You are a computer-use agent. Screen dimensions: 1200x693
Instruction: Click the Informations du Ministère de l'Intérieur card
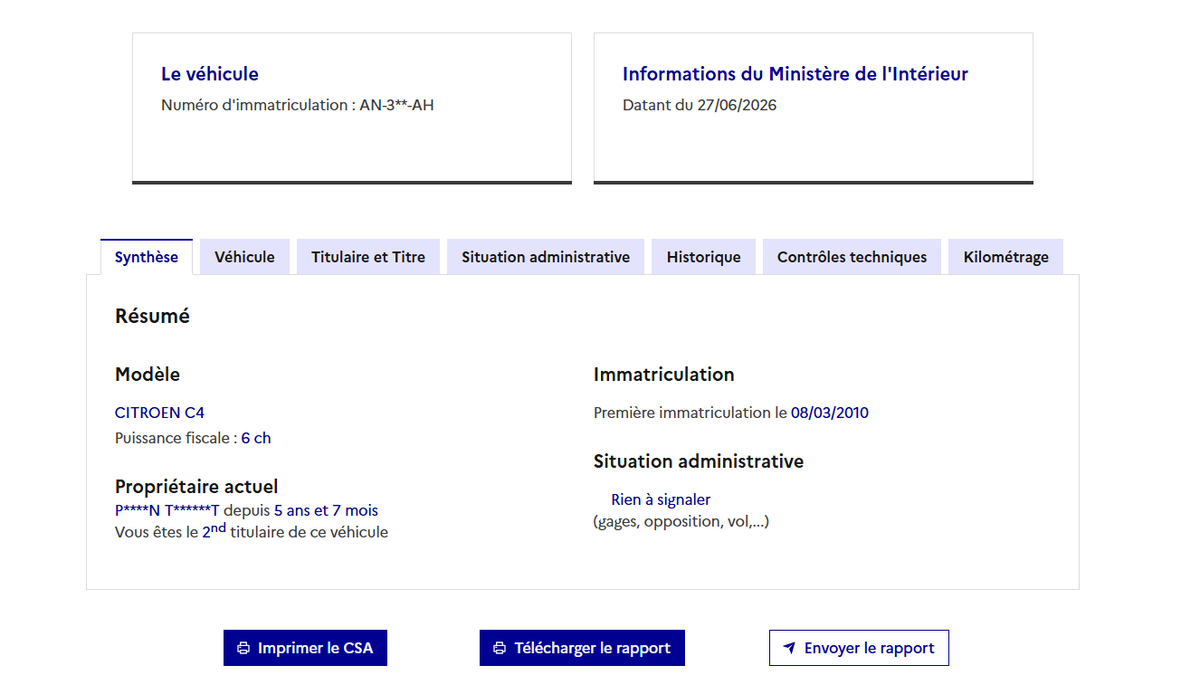click(813, 108)
